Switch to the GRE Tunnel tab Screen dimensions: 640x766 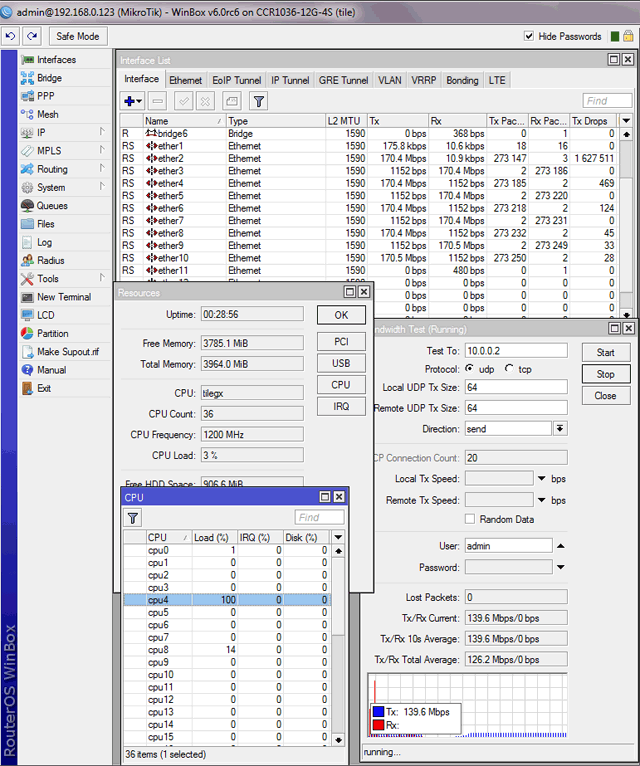[343, 80]
